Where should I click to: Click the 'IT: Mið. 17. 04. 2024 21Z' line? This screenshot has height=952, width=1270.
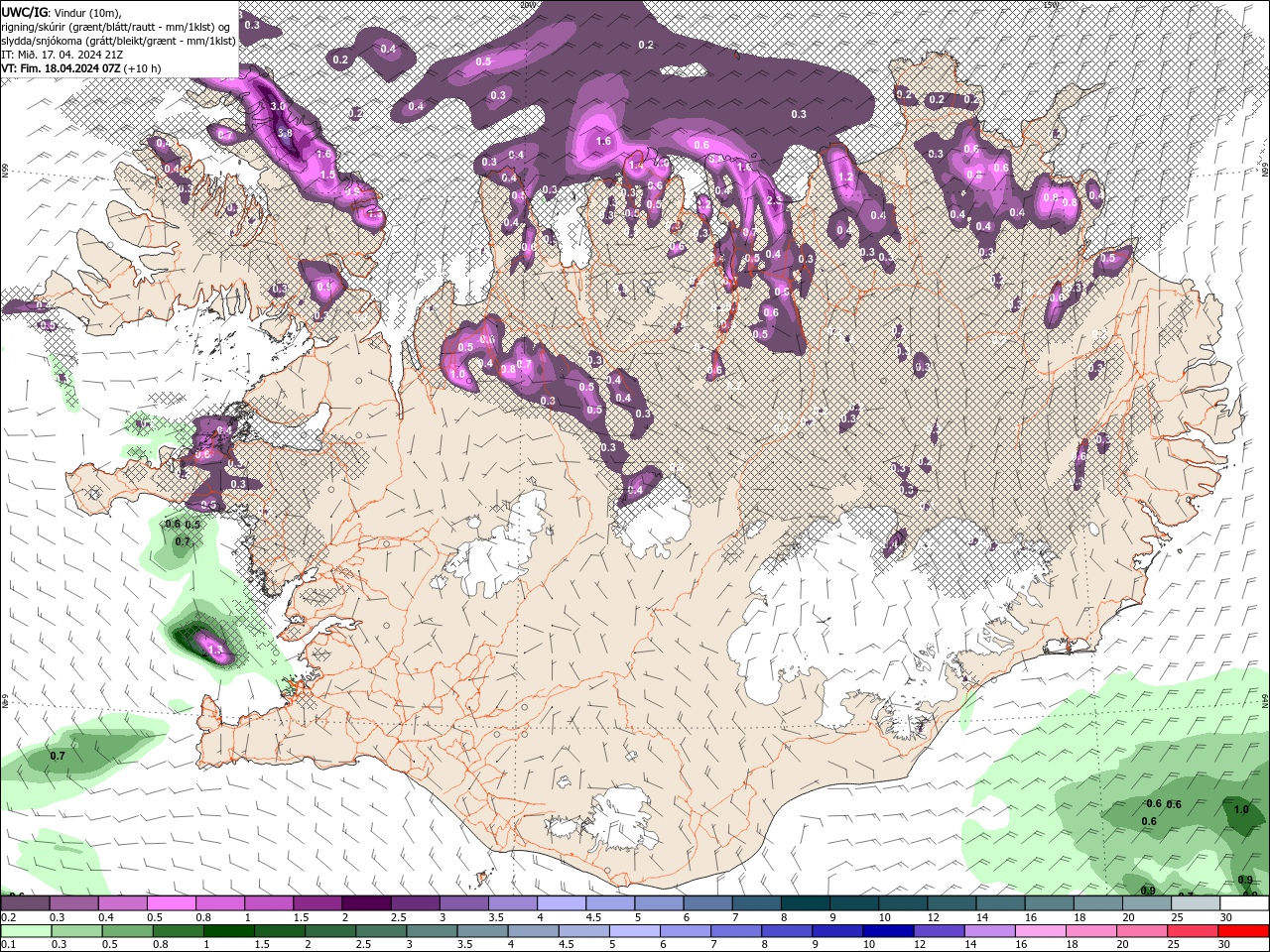click(x=62, y=55)
